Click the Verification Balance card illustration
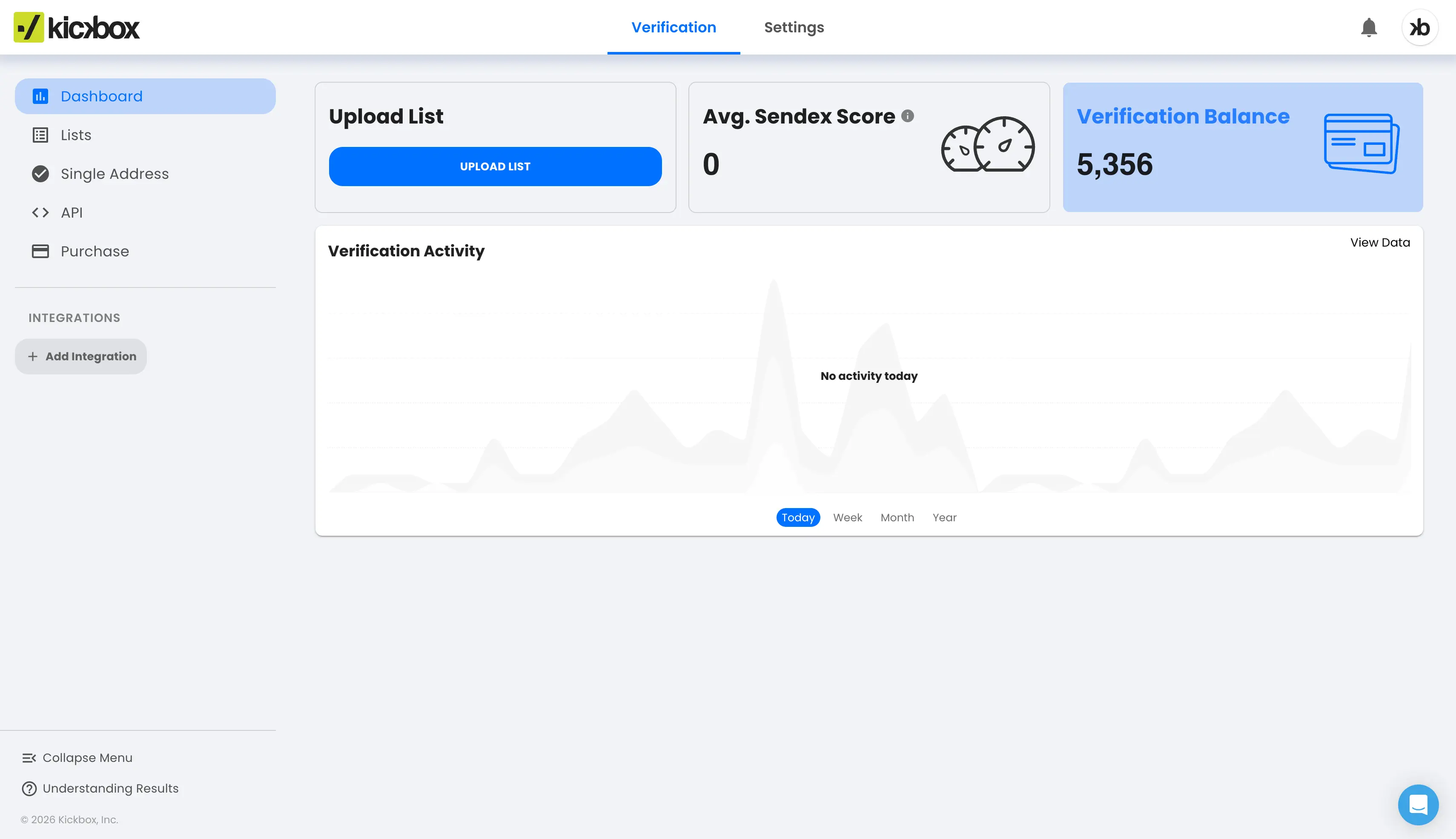1456x839 pixels. point(1361,144)
